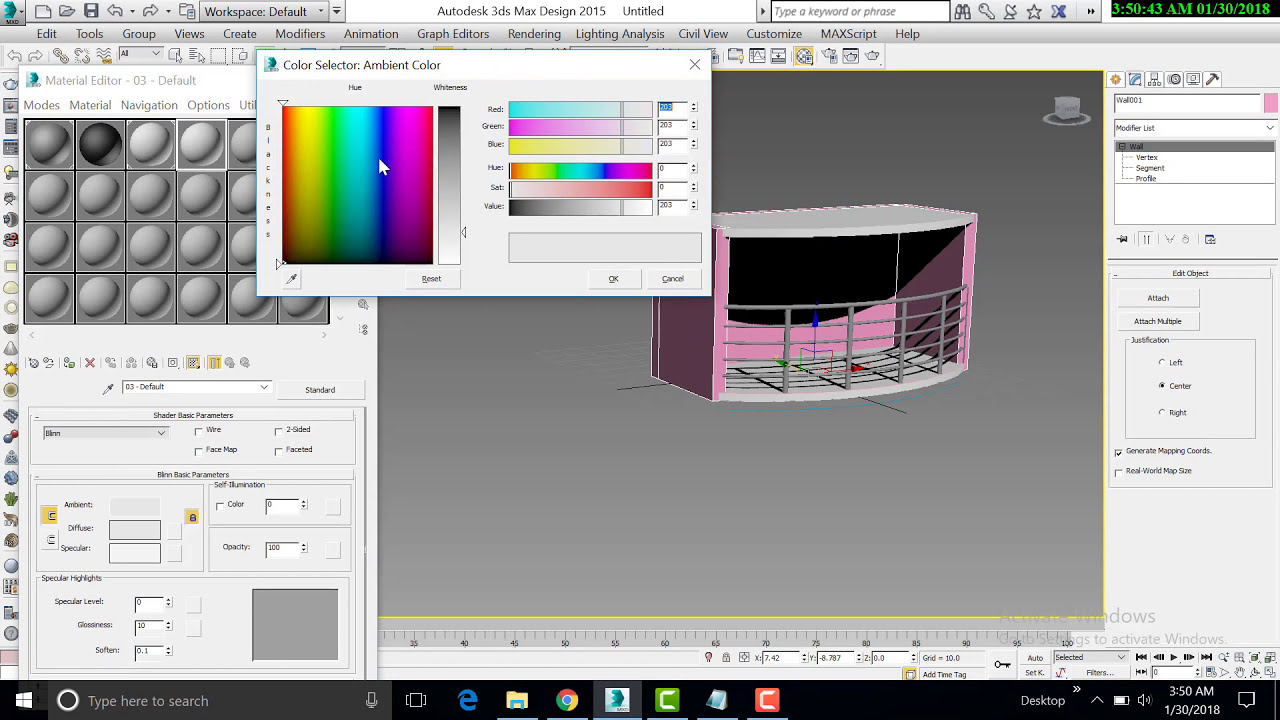Enable the Face Map checkbox

198,451
